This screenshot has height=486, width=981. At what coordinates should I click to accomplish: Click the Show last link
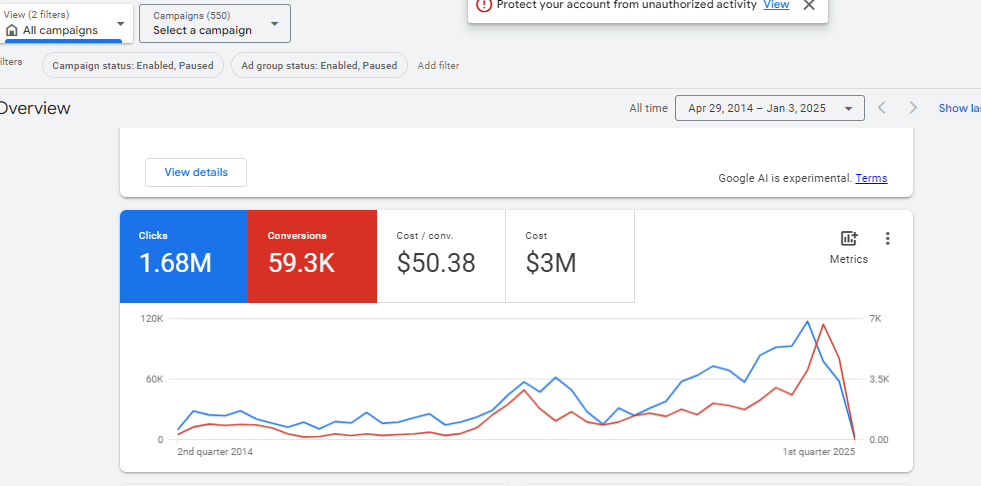960,108
